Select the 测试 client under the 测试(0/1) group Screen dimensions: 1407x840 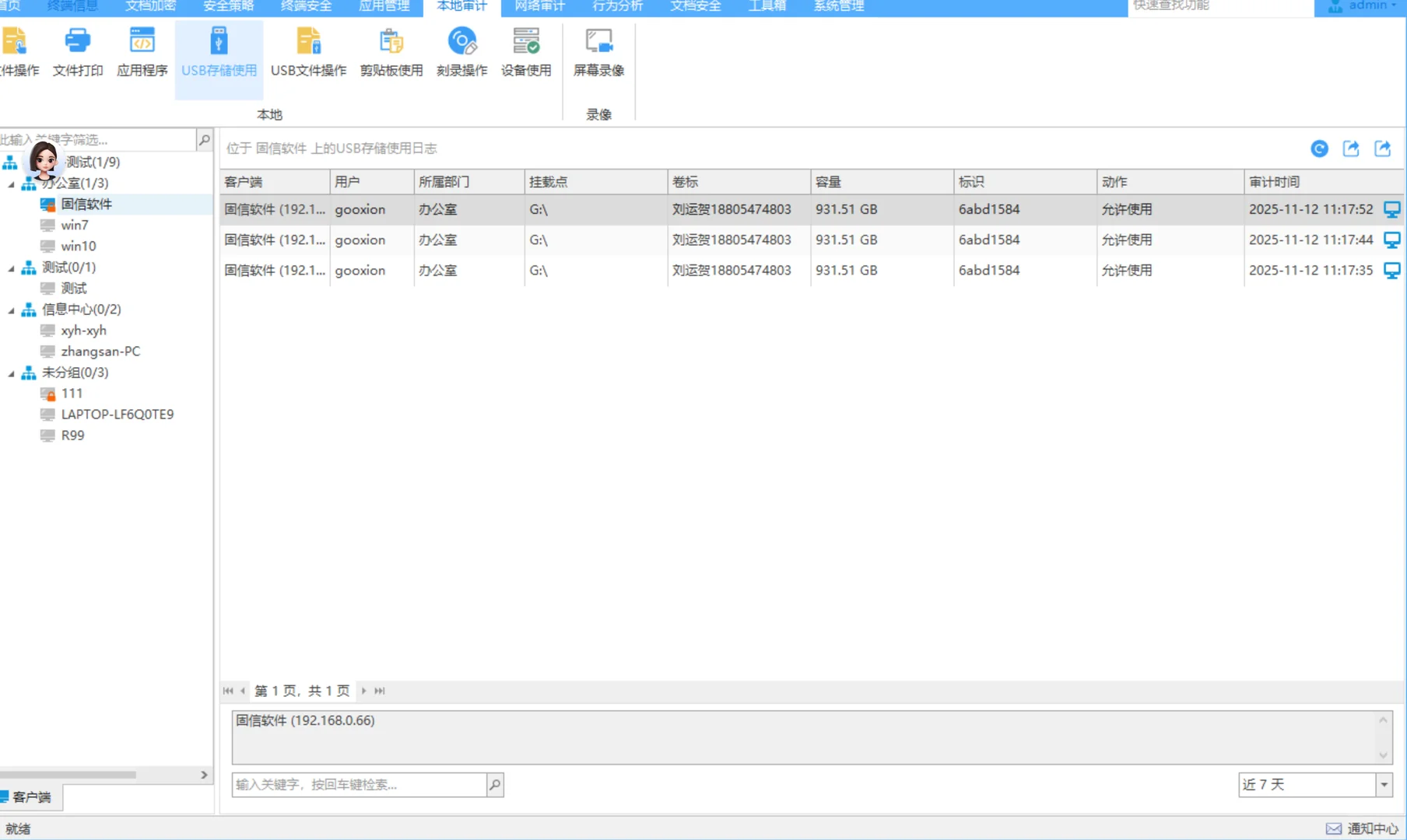coord(74,289)
